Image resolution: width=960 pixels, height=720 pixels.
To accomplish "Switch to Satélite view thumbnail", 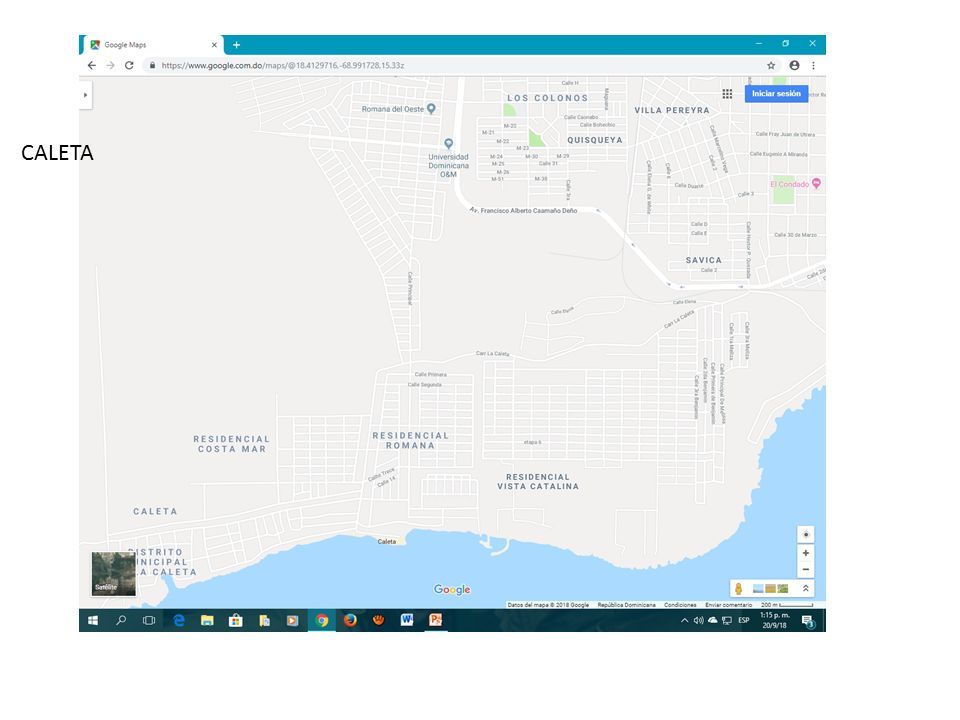I will [x=113, y=574].
